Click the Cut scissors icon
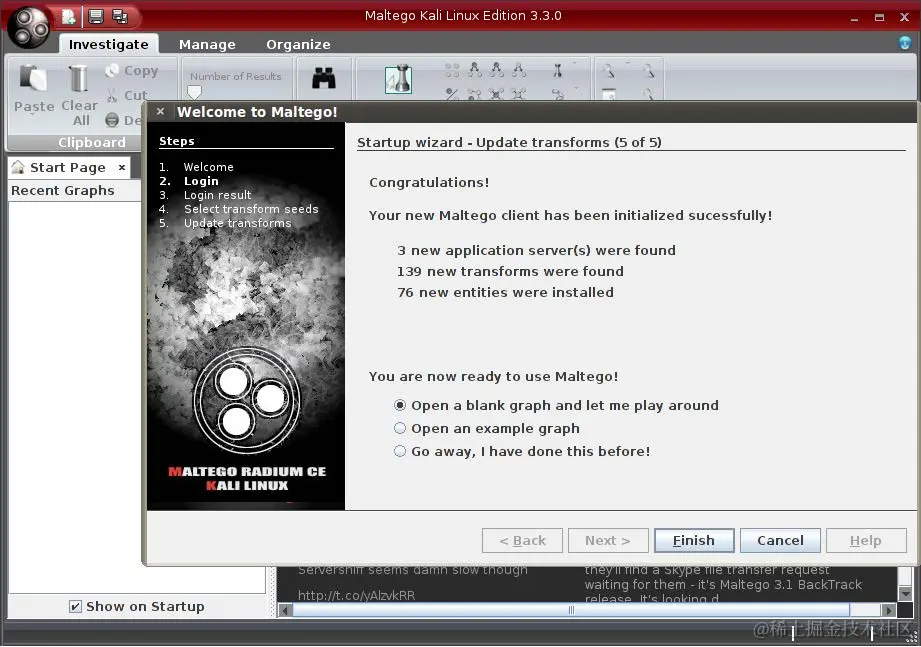The image size is (921, 647). pyautogui.click(x=112, y=95)
